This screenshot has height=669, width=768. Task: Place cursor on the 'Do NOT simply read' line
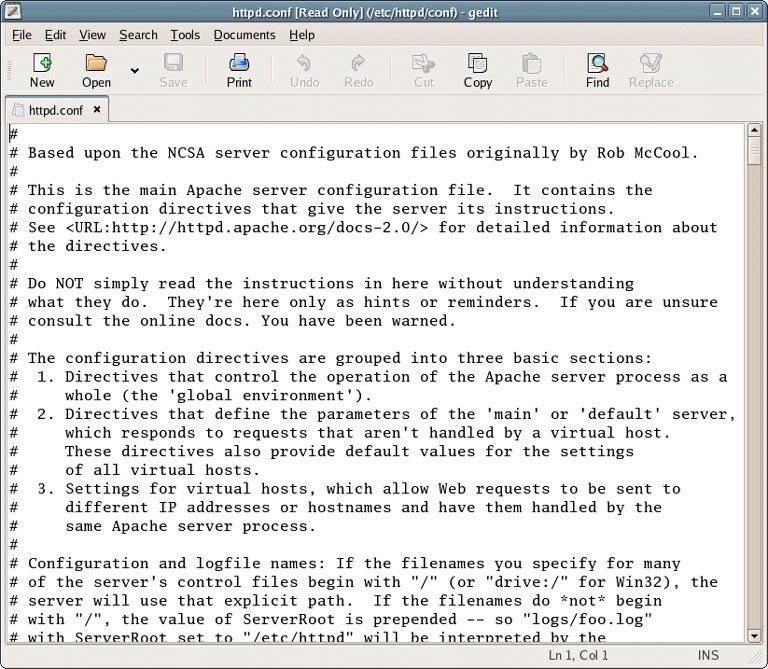pos(330,284)
